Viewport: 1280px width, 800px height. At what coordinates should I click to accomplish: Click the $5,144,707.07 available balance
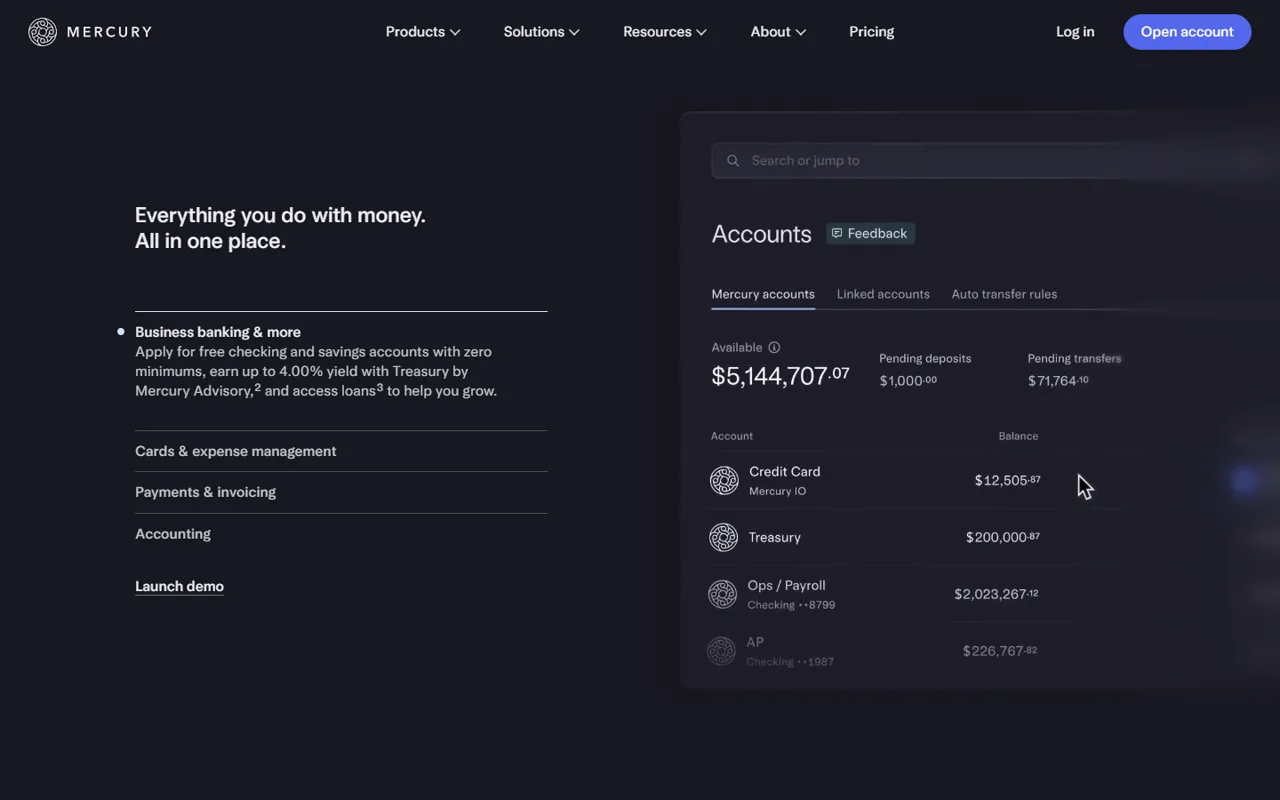pyautogui.click(x=780, y=376)
